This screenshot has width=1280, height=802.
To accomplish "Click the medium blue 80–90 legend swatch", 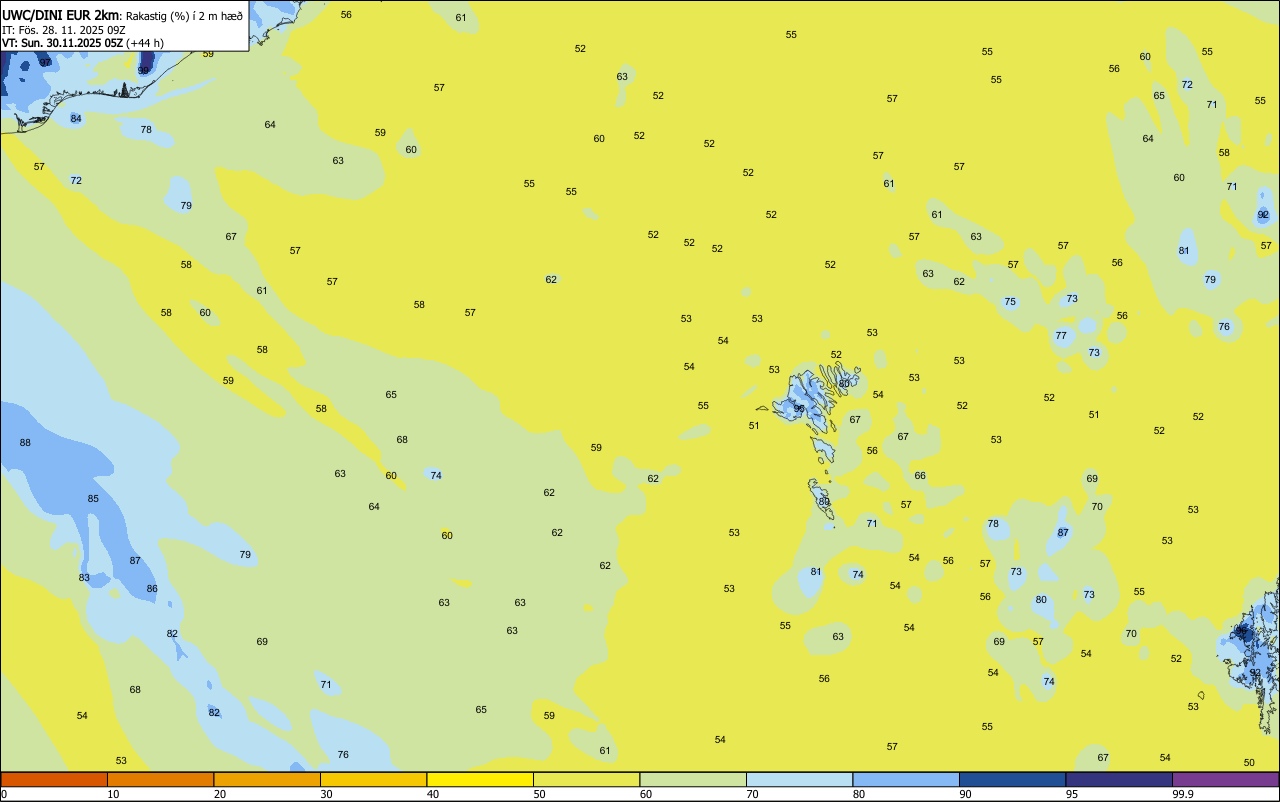I will pos(906,779).
